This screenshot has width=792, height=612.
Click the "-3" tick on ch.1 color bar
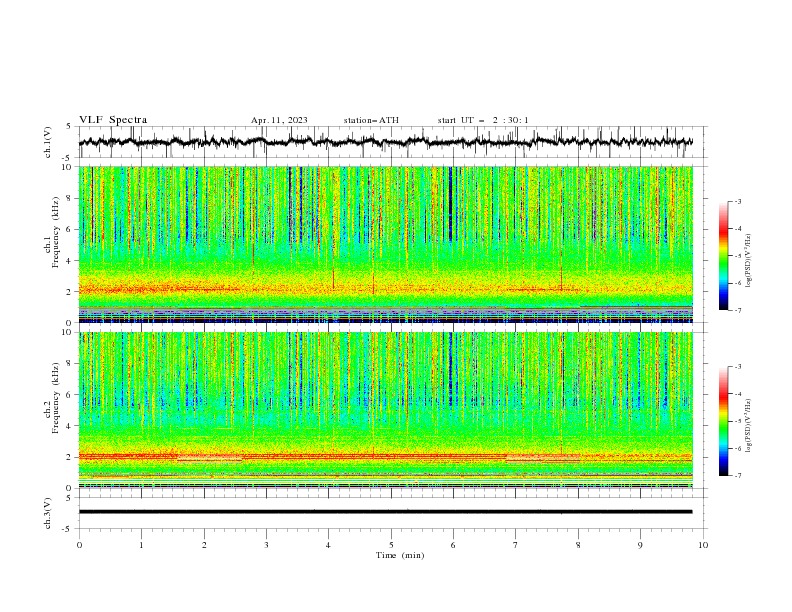[737, 201]
